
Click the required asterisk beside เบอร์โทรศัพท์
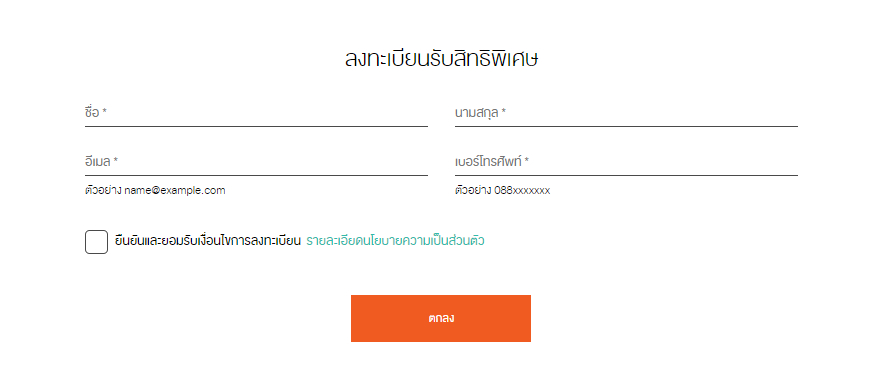click(527, 161)
